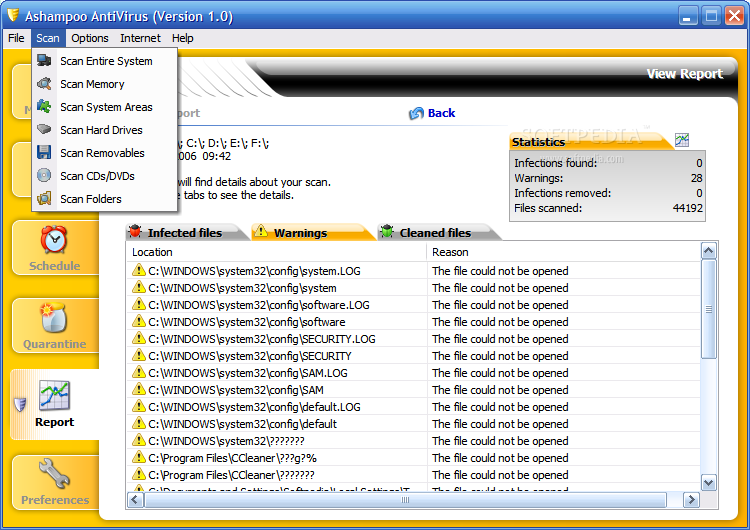Open Quarantine via the jar icon
The image size is (750, 530).
coord(53,318)
